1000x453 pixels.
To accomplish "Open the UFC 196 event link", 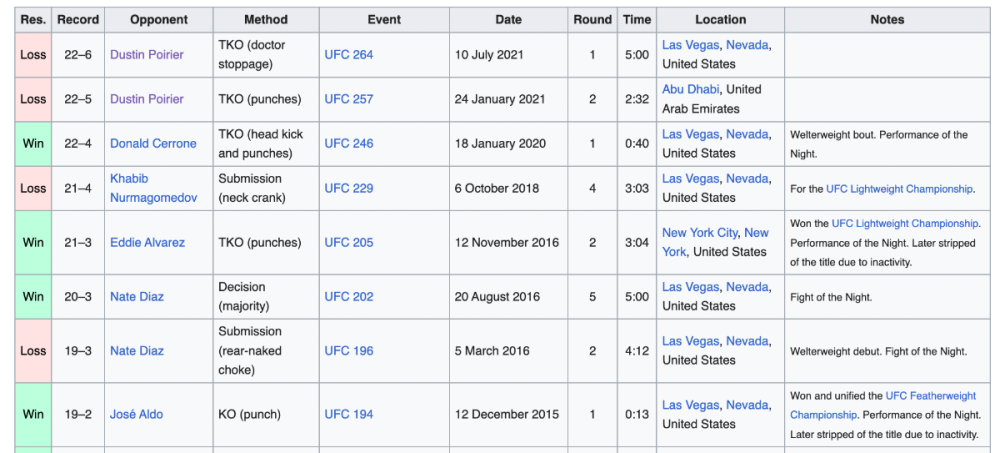I will pyautogui.click(x=349, y=351).
